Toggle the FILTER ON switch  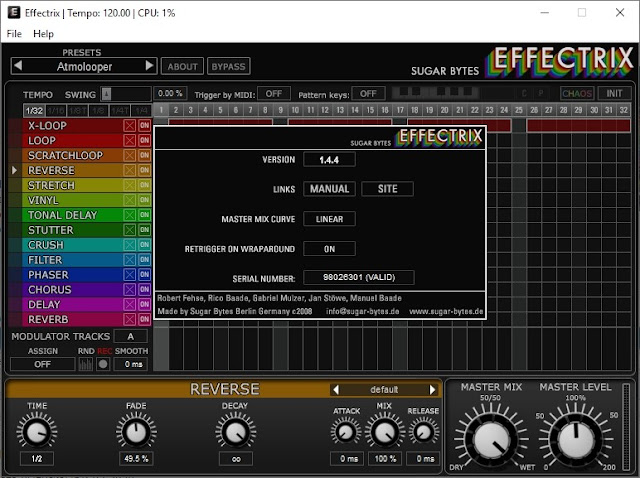click(x=144, y=260)
